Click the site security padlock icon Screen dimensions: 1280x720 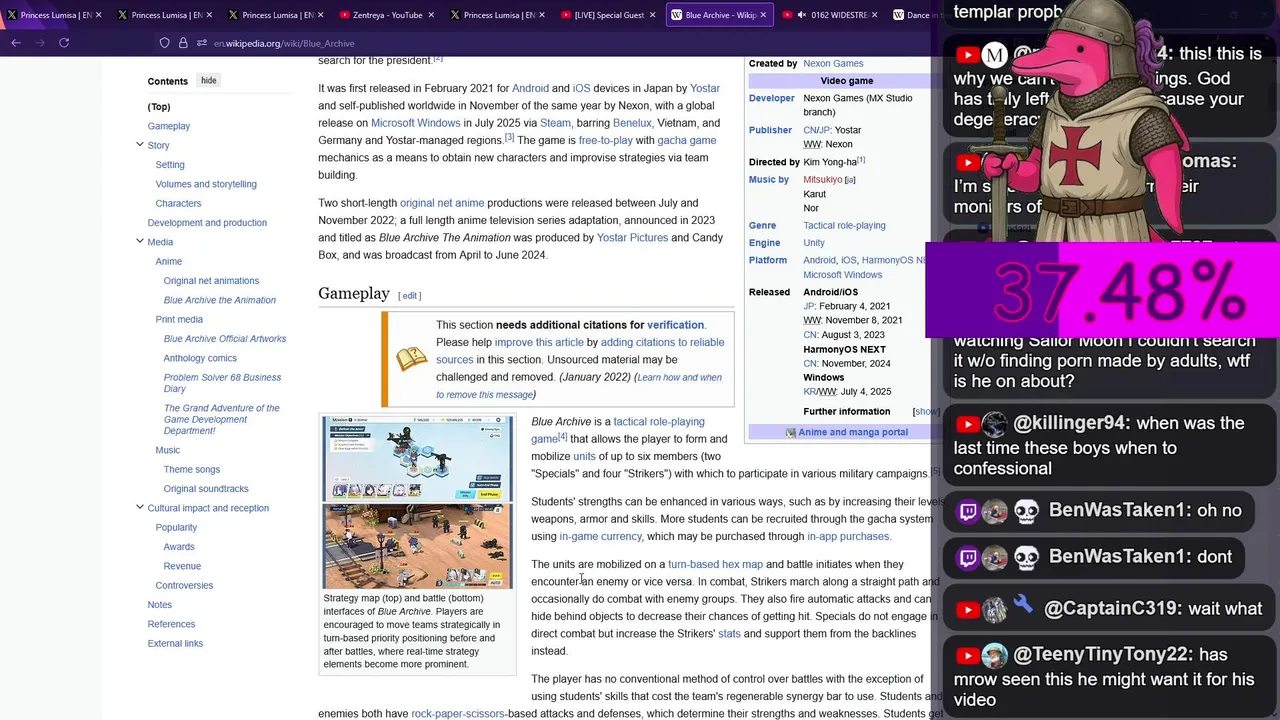coord(183,43)
